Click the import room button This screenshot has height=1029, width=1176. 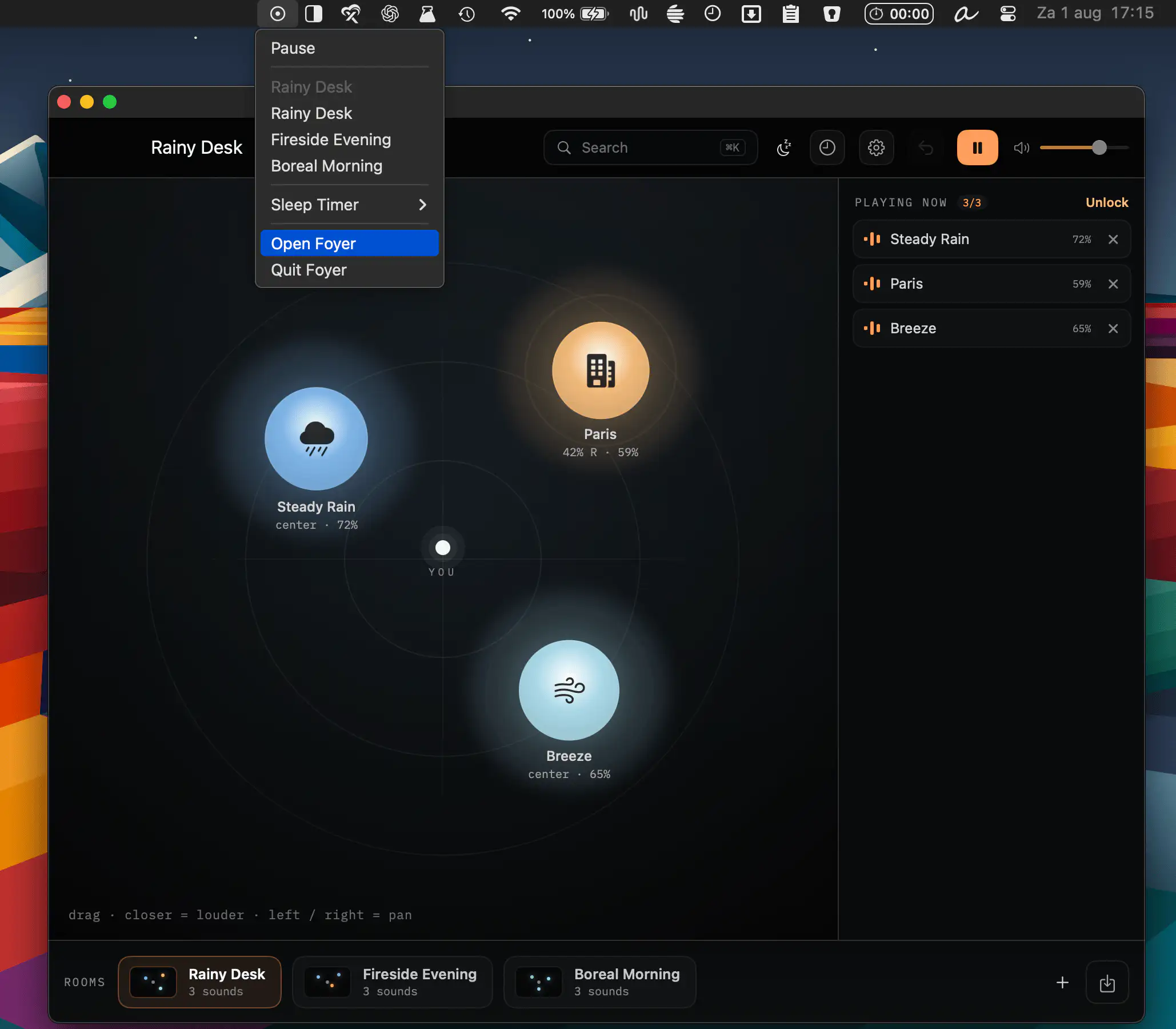1107,983
